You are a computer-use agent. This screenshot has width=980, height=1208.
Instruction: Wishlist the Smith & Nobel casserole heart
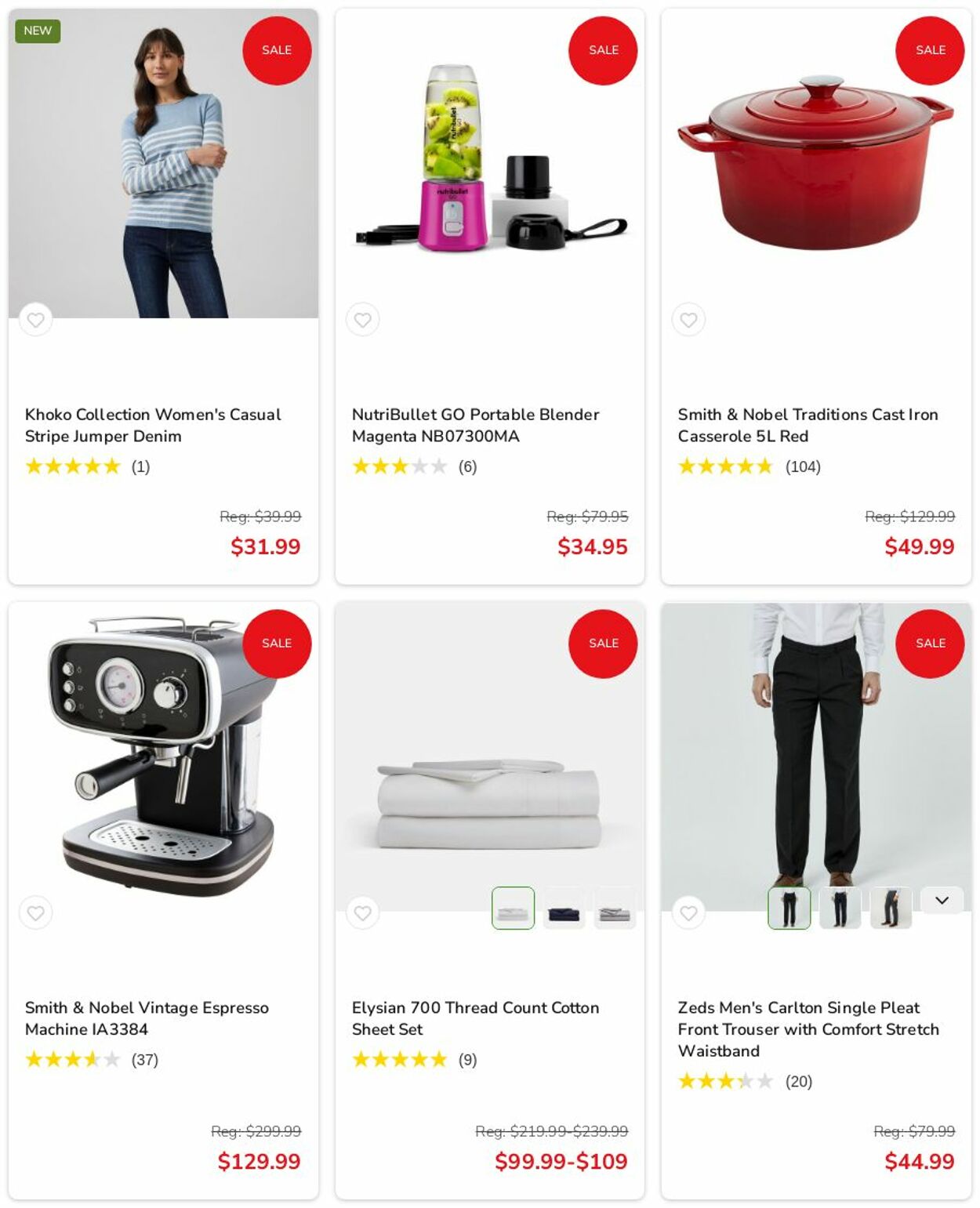click(x=688, y=320)
